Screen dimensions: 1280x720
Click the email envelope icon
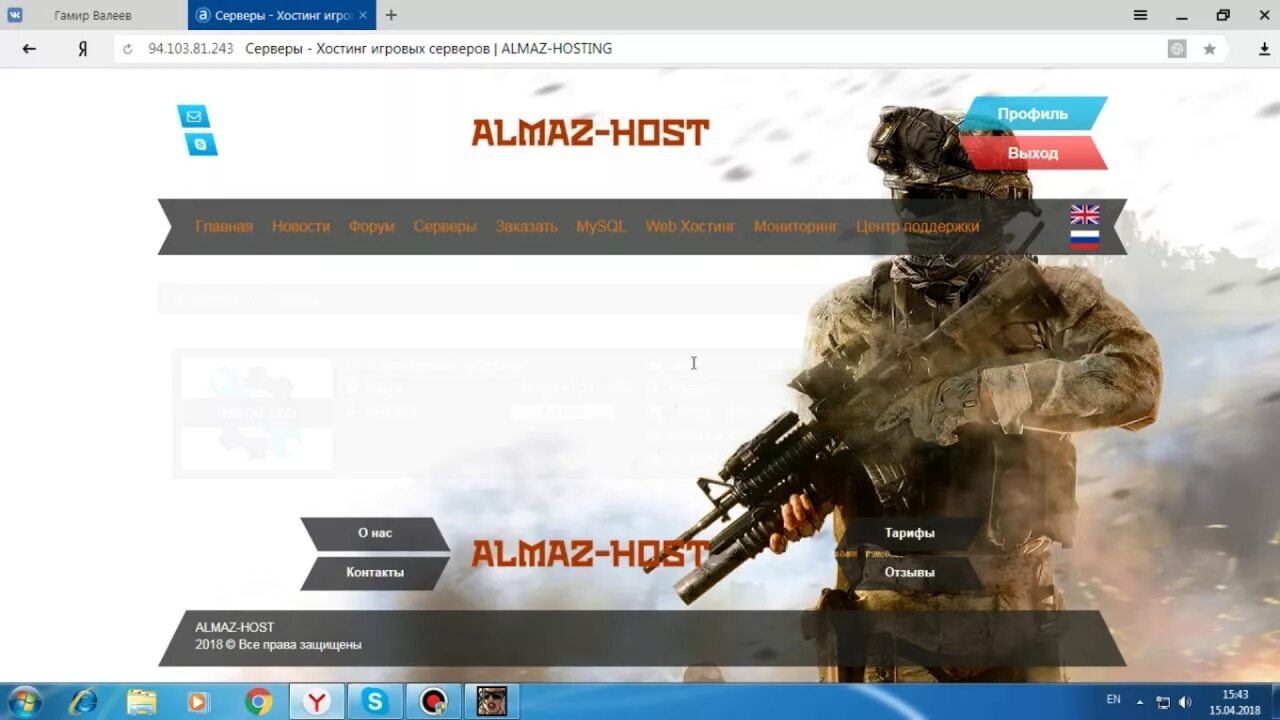click(x=193, y=116)
